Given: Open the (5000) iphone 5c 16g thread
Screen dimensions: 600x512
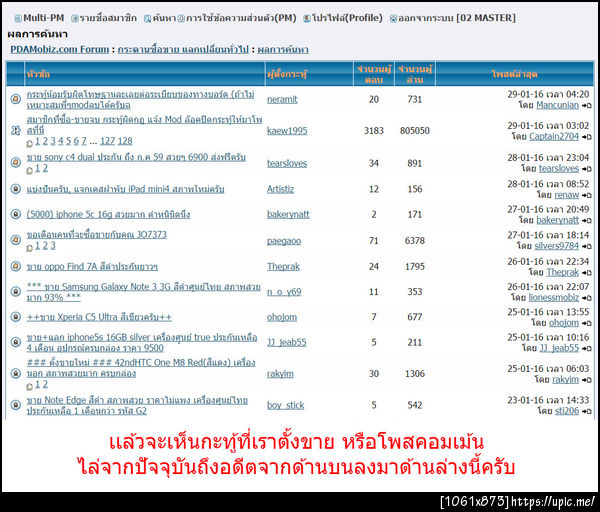Looking at the screenshot, I should pyautogui.click(x=108, y=214).
